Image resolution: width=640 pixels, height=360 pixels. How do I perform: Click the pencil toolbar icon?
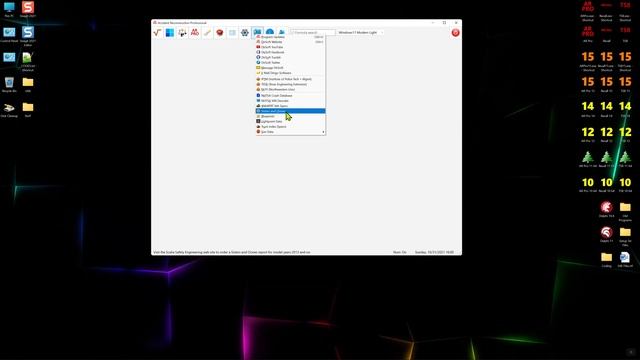point(207,33)
